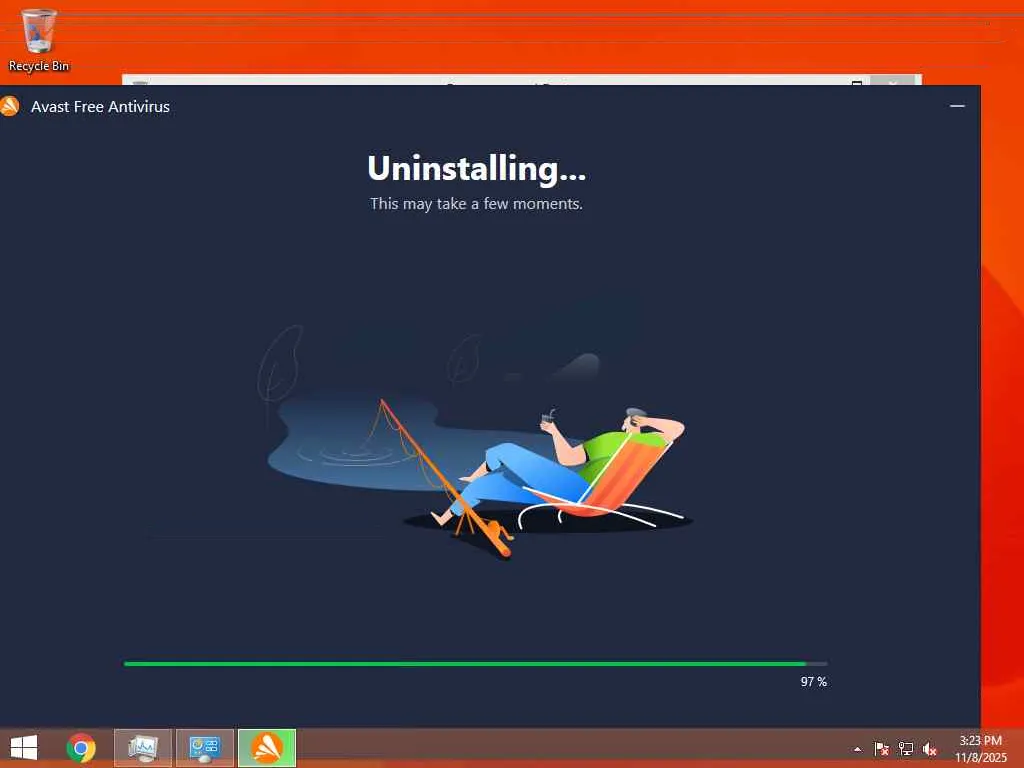Close the background window behind Avast
Screen dimensions: 1024x768
click(x=892, y=81)
